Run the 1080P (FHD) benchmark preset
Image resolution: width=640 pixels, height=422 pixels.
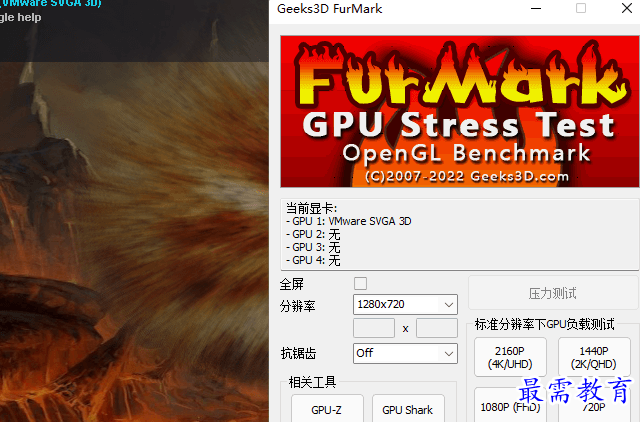coord(510,405)
